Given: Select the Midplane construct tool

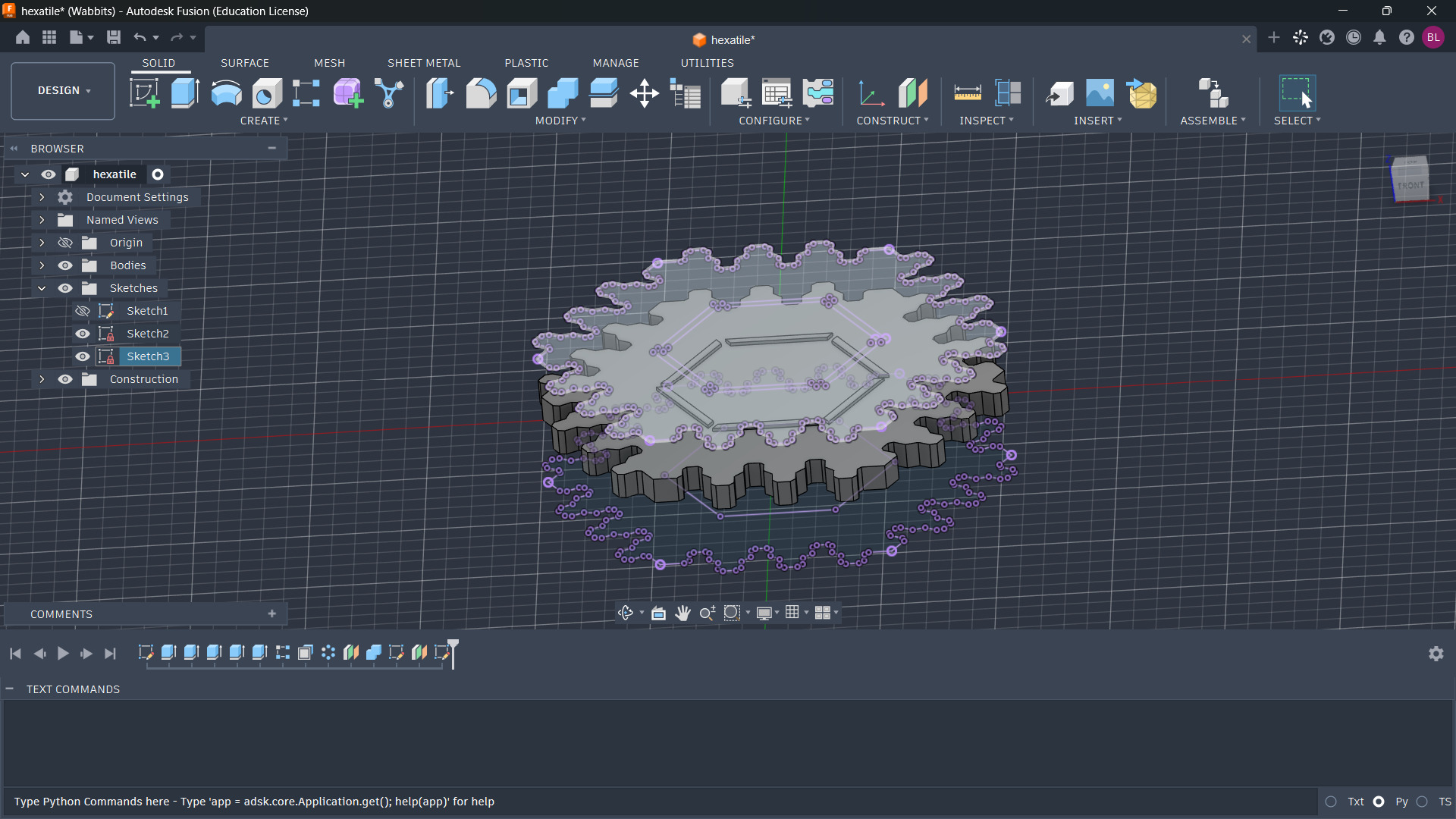Looking at the screenshot, I should pos(913,93).
